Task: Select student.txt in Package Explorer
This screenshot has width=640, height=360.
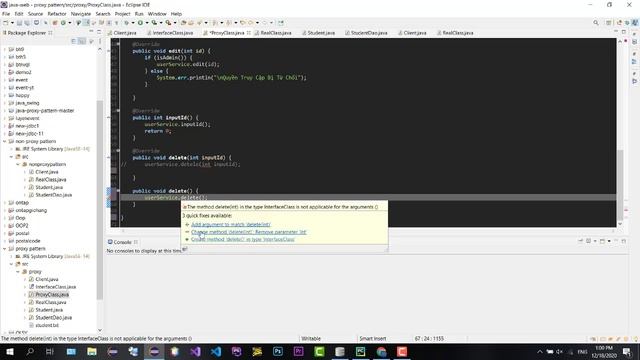Action: pyautogui.click(x=47, y=325)
